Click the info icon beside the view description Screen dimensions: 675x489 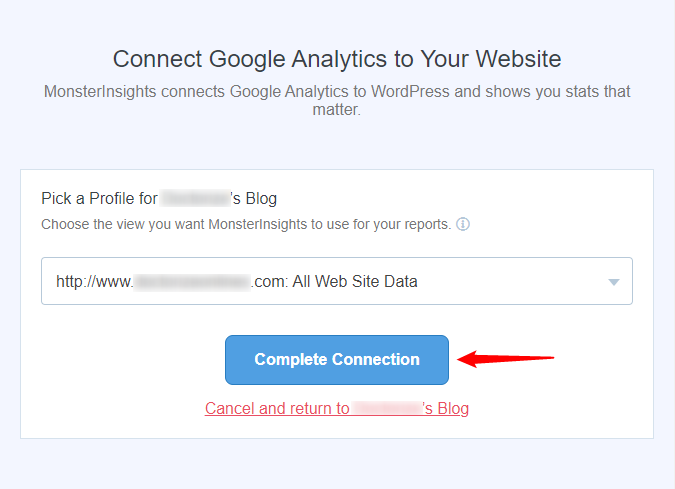click(464, 224)
